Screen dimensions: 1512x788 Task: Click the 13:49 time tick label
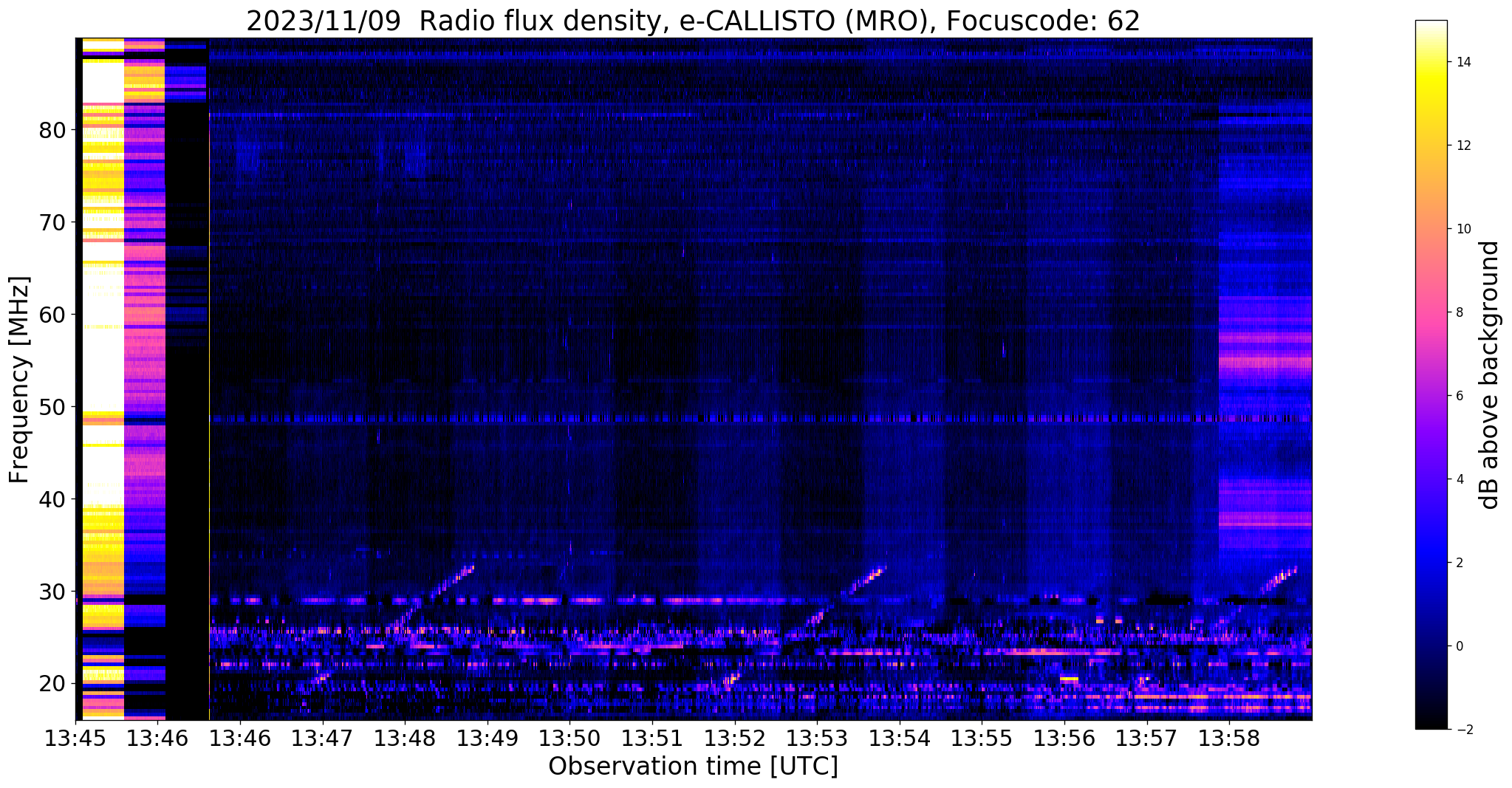point(488,738)
